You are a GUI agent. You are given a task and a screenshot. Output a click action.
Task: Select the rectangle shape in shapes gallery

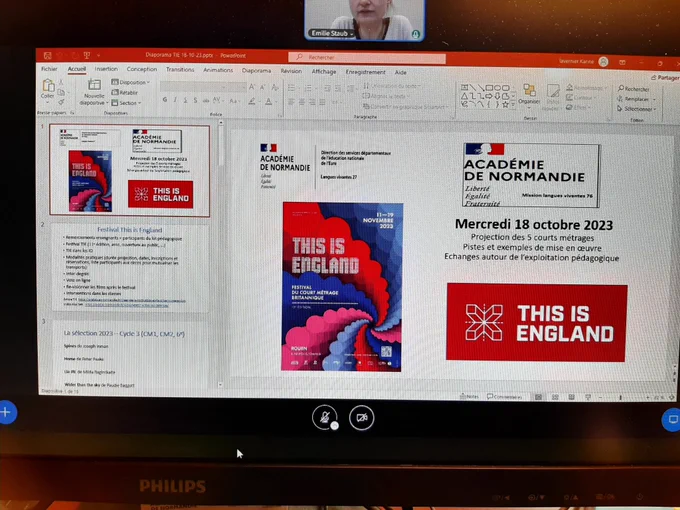click(490, 88)
